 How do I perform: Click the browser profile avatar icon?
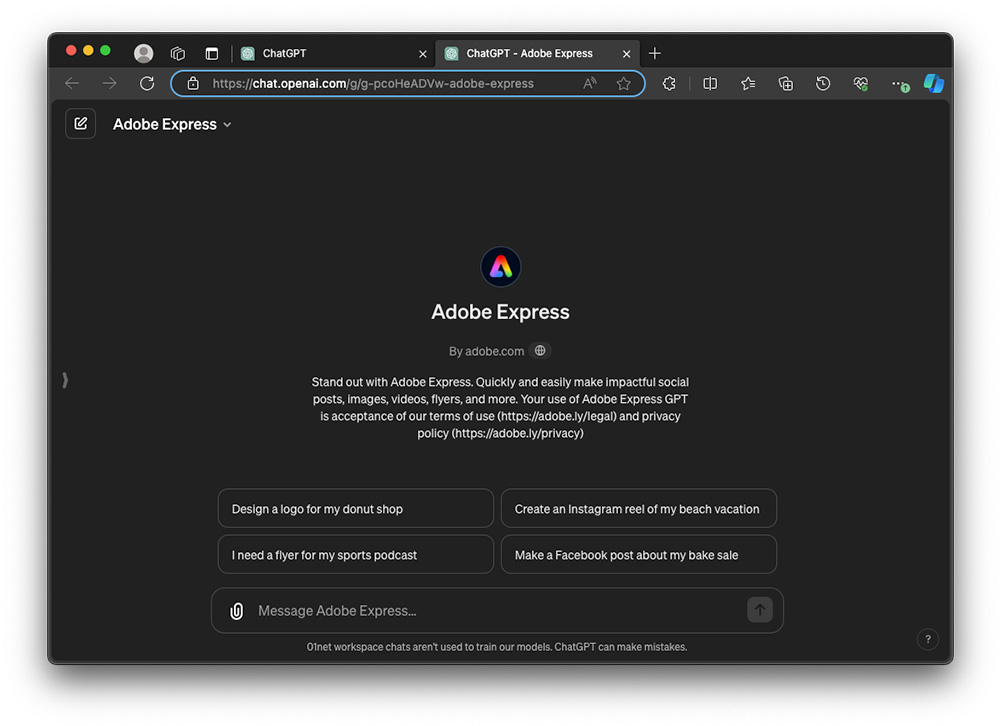pos(143,54)
